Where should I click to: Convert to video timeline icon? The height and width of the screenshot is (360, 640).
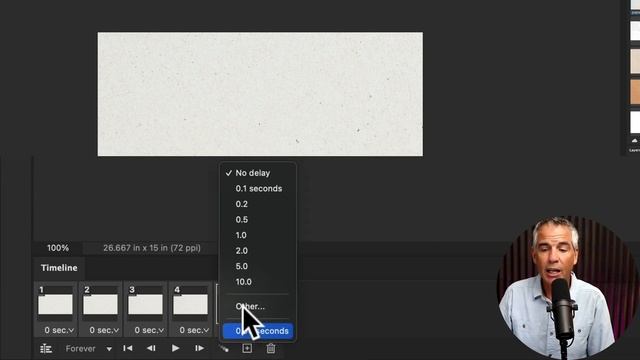pos(46,349)
